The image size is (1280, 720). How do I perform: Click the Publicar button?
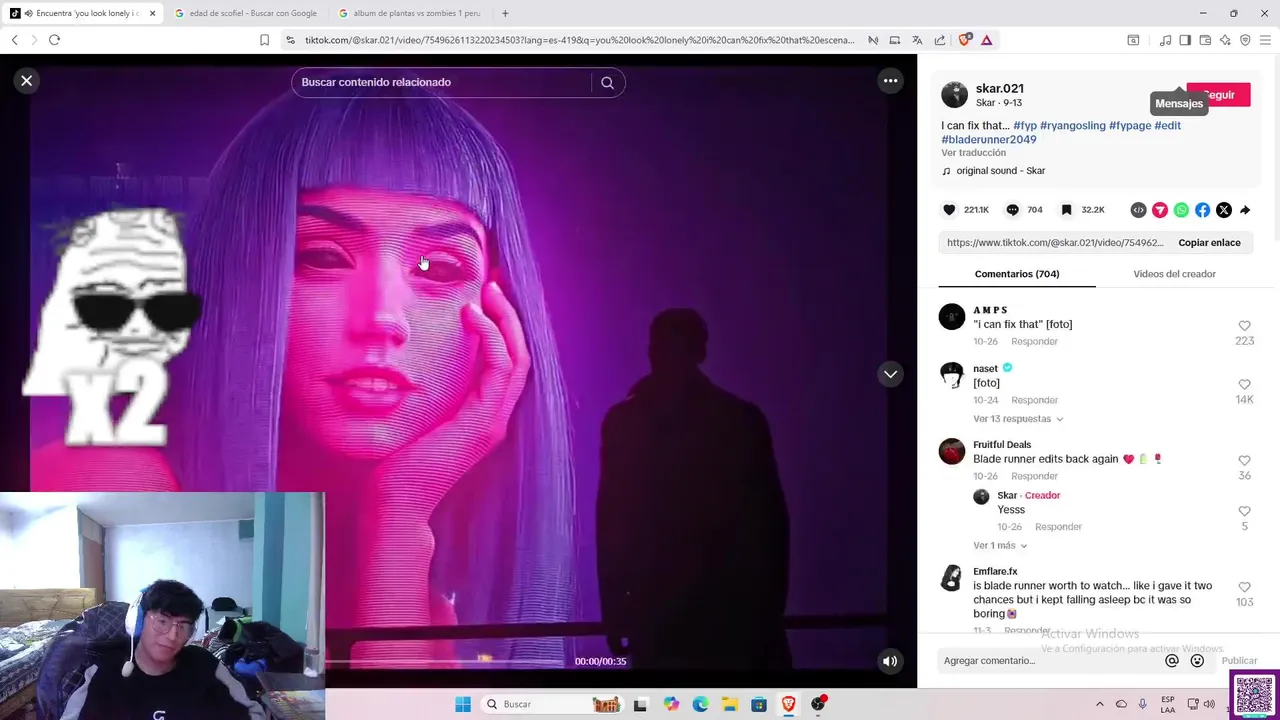[x=1239, y=661]
